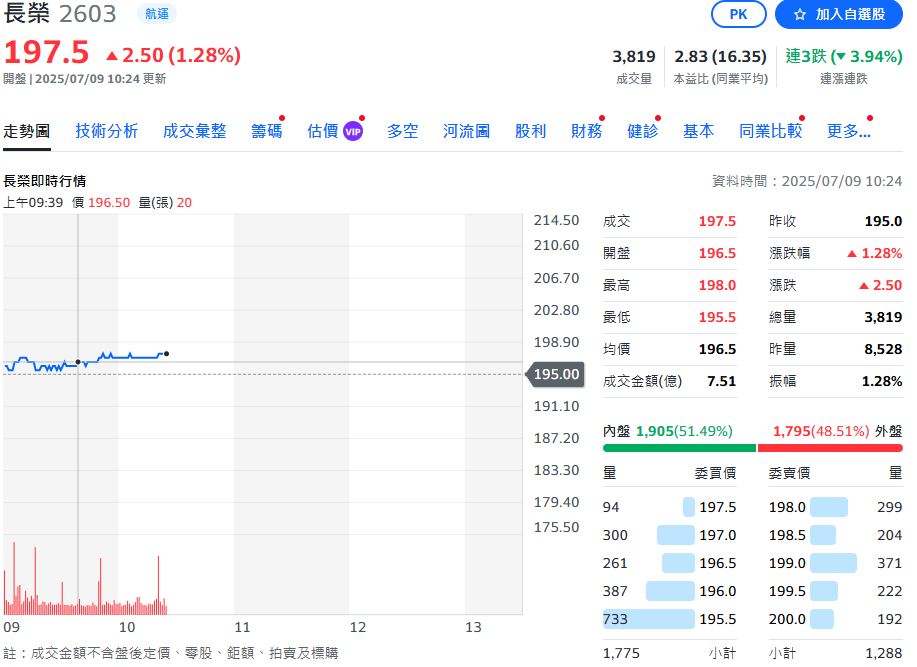Click the 13 hour label on the time axis
The height and width of the screenshot is (667, 917).
(473, 627)
